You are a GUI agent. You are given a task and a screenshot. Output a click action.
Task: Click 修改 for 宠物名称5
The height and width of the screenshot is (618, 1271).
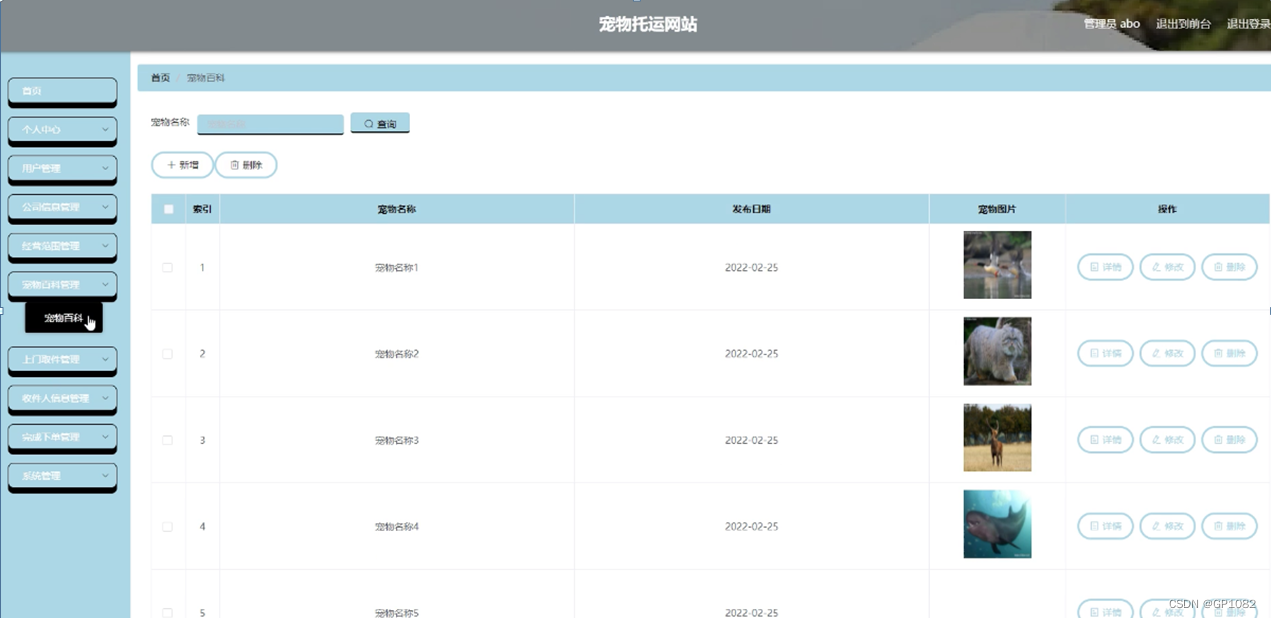coord(1167,609)
